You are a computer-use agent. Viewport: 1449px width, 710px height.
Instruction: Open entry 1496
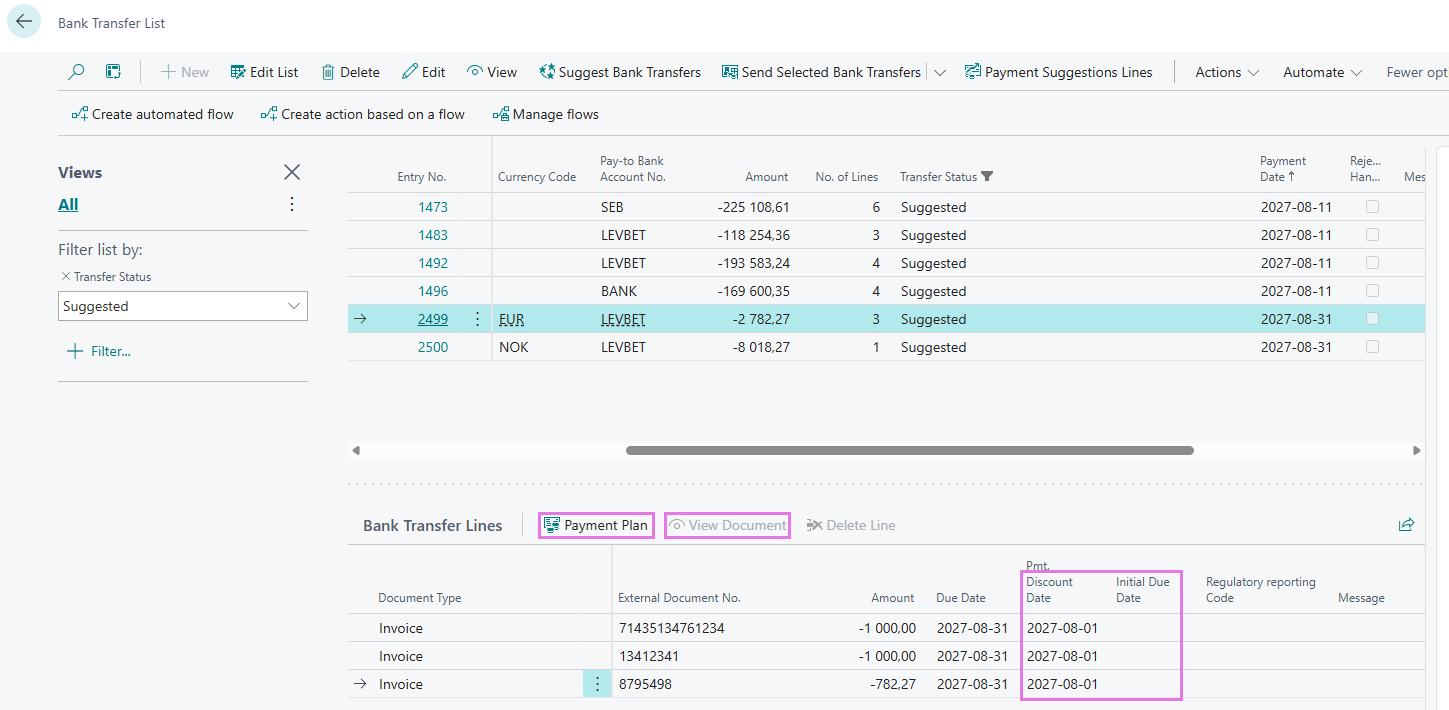click(x=433, y=291)
